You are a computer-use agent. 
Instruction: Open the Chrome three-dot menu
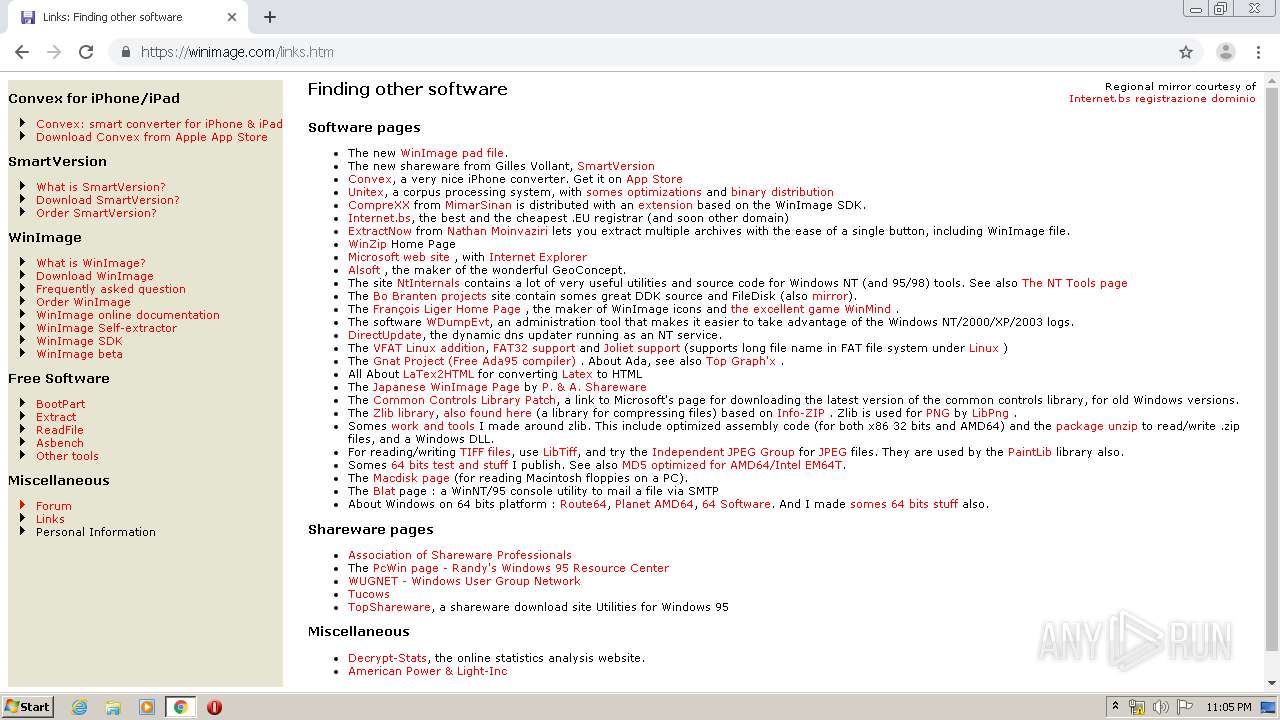pyautogui.click(x=1258, y=52)
